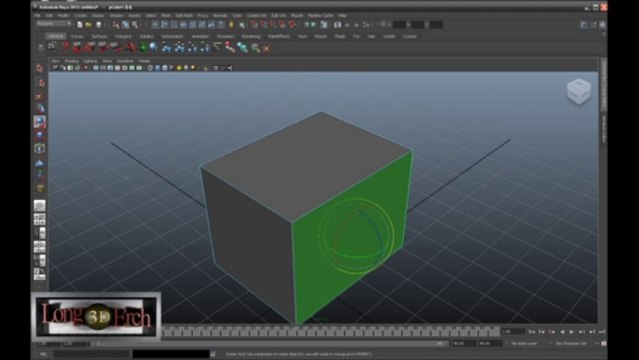Select the Select tool arrow in toolbox
This screenshot has height=360, width=639.
click(40, 68)
